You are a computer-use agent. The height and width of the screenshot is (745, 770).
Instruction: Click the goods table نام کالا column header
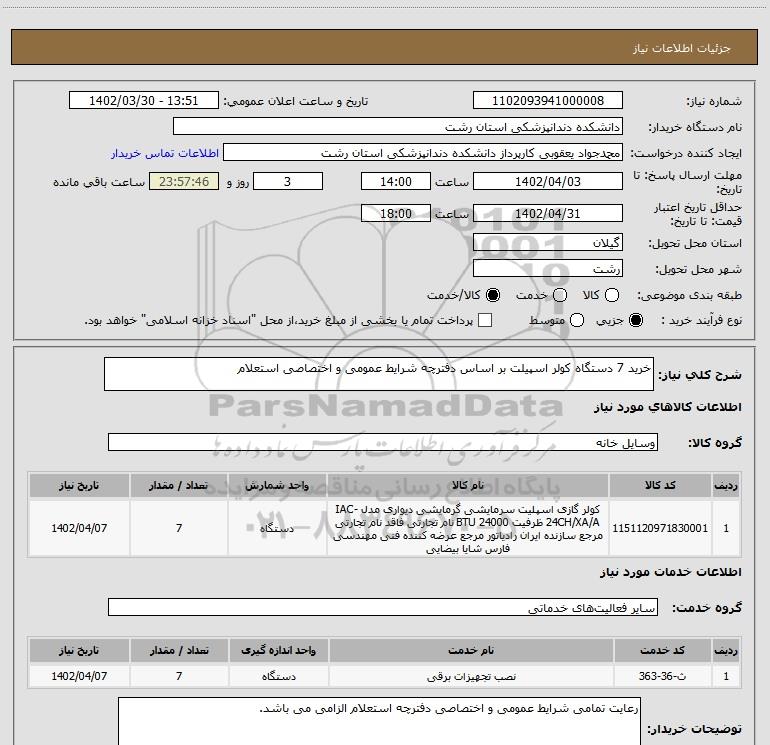(x=468, y=485)
